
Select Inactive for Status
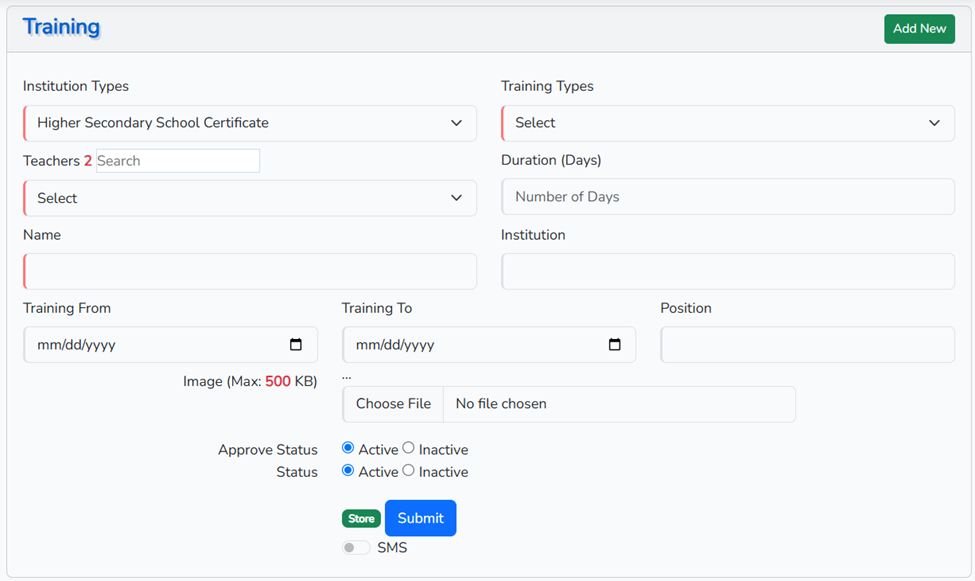[x=408, y=470]
